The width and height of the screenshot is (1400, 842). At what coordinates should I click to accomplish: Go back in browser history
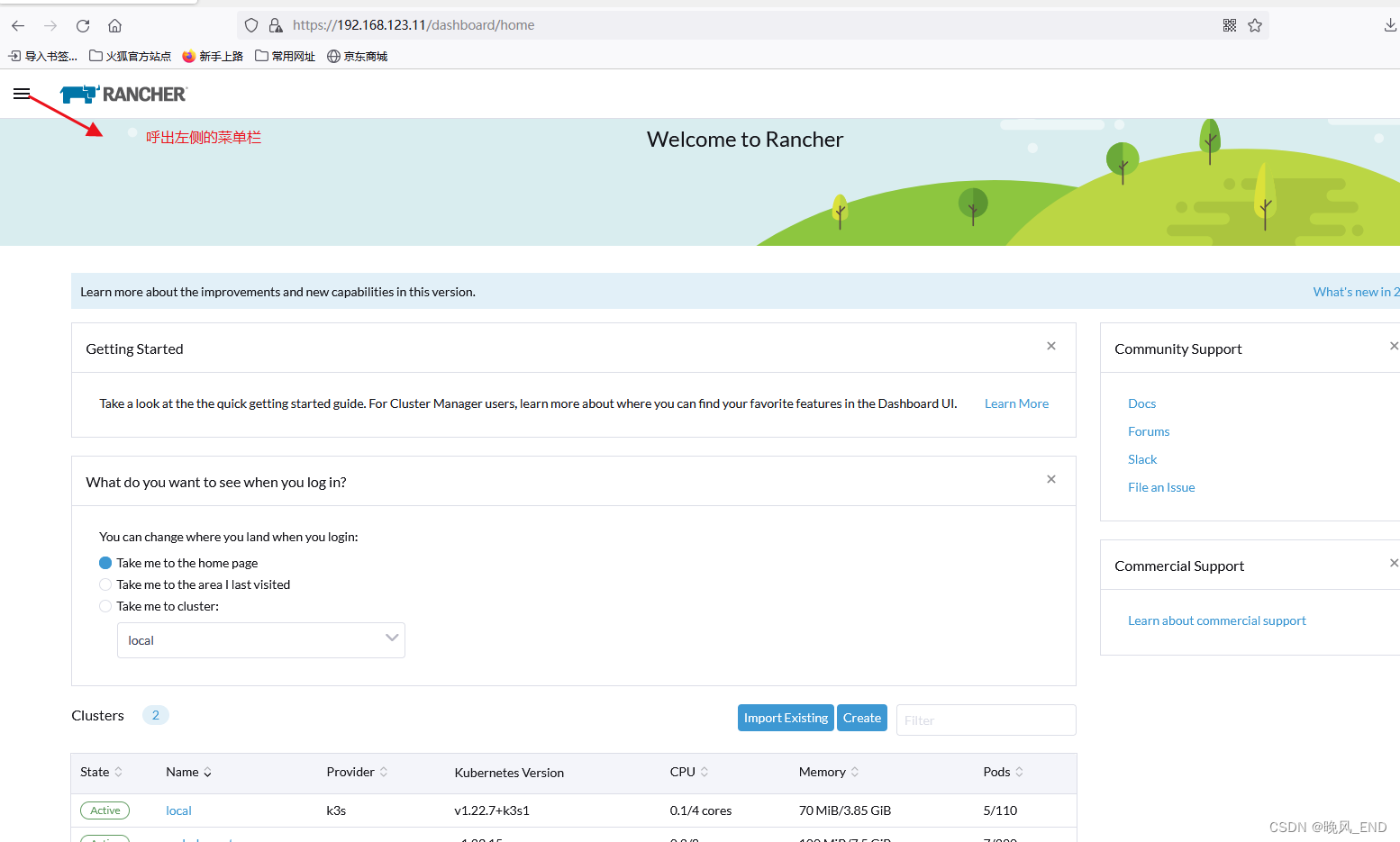point(18,25)
